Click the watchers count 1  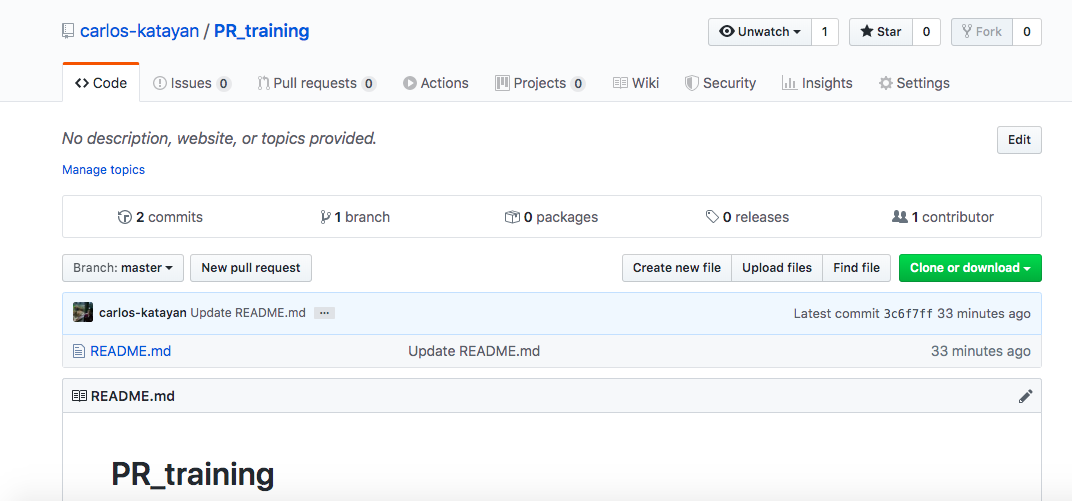point(825,32)
